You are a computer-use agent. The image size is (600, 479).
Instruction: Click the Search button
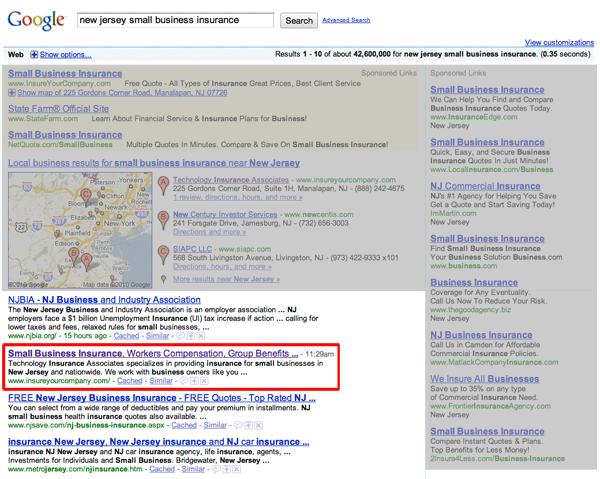[x=299, y=21]
